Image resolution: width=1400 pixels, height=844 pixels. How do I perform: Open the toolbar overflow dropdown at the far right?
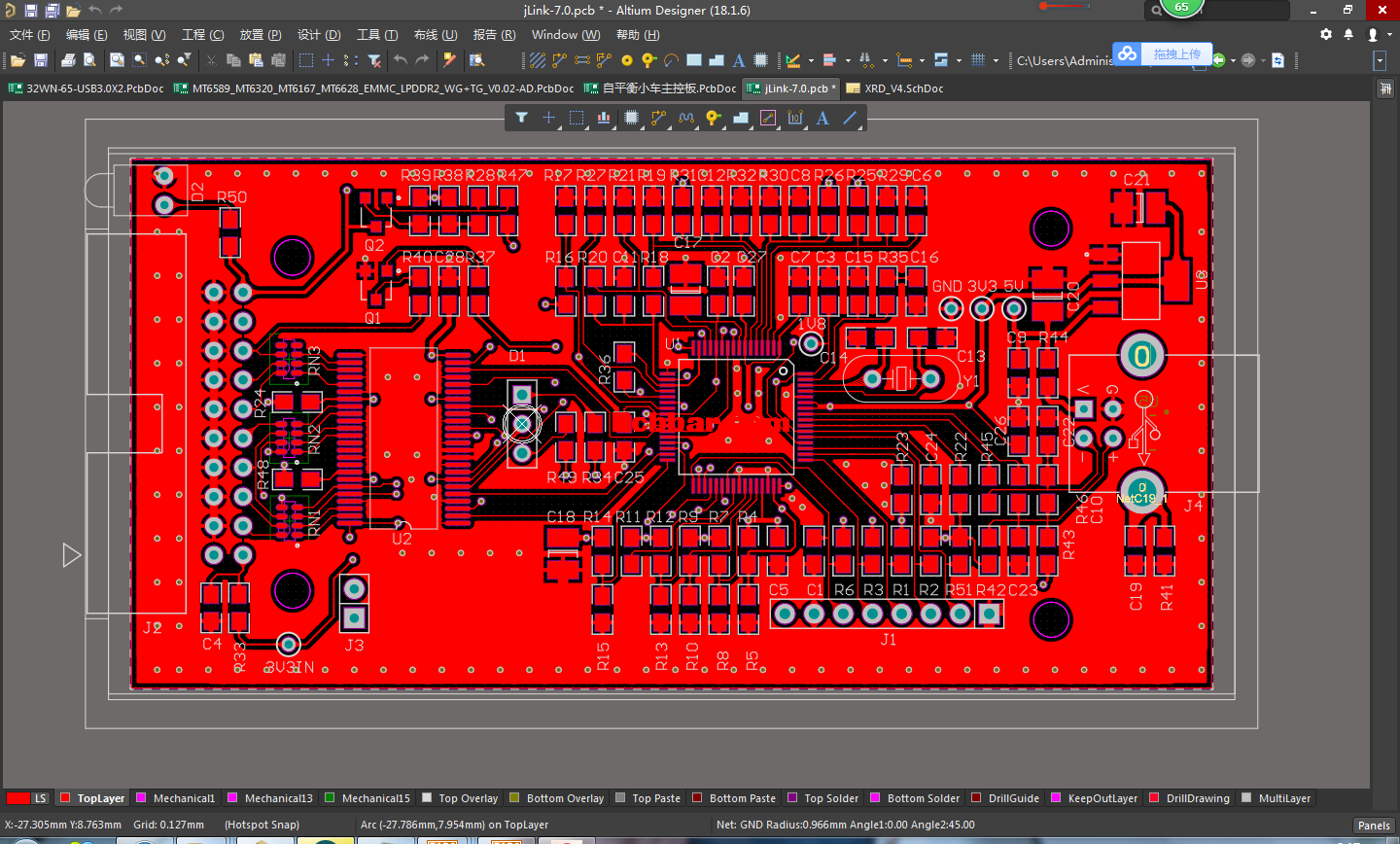tap(1379, 60)
